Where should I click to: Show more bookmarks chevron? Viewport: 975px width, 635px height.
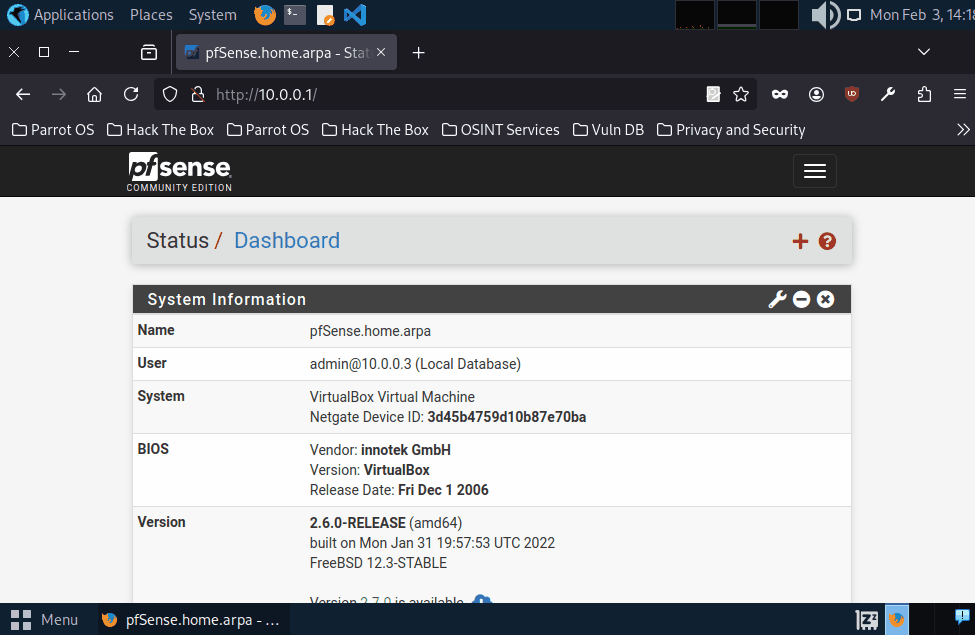tap(963, 130)
